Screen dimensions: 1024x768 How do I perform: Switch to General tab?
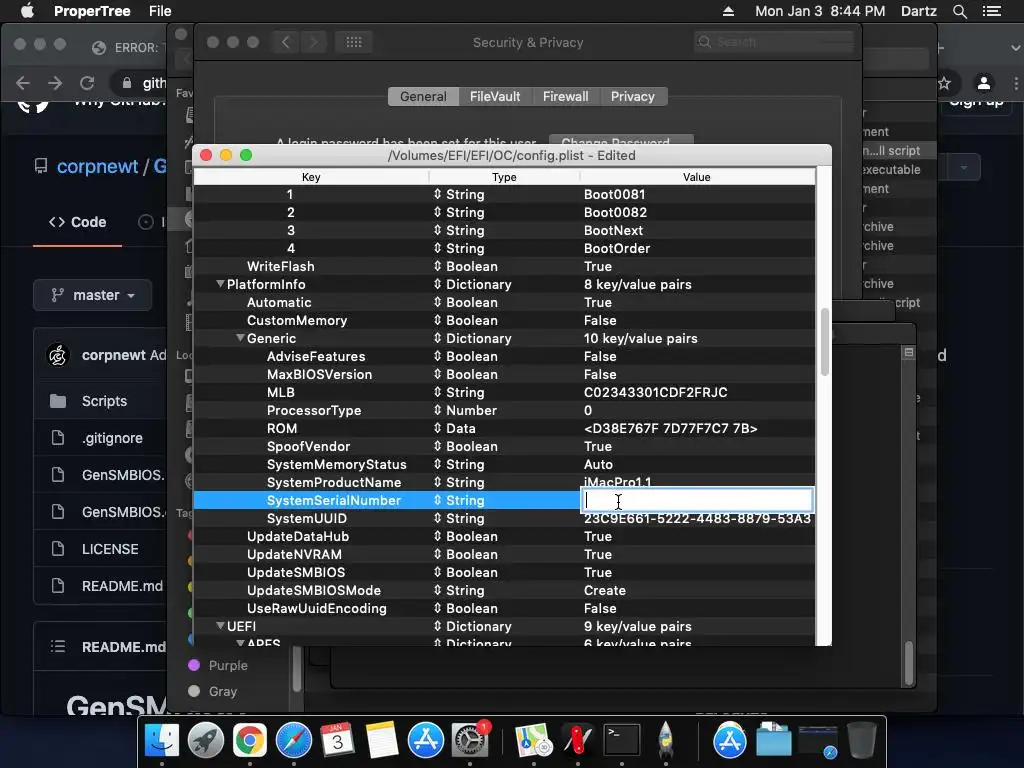pos(423,97)
